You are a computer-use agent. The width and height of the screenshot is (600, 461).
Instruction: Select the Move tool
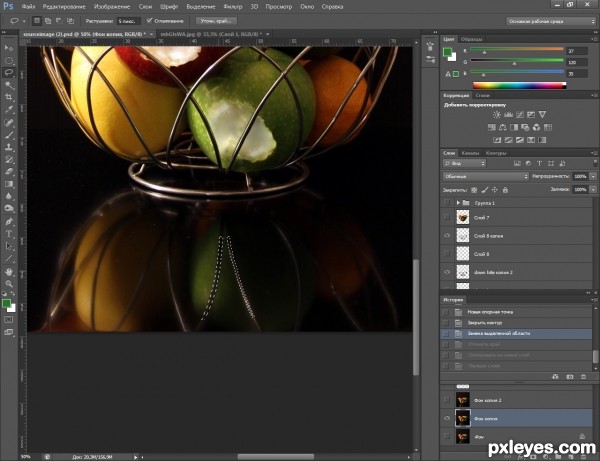[x=8, y=48]
